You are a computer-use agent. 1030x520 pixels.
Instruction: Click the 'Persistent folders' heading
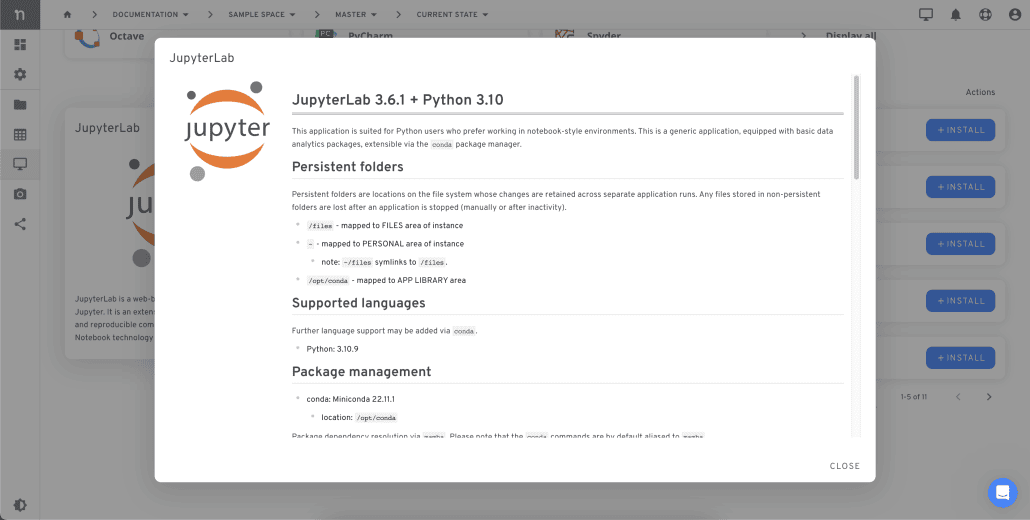[347, 167]
